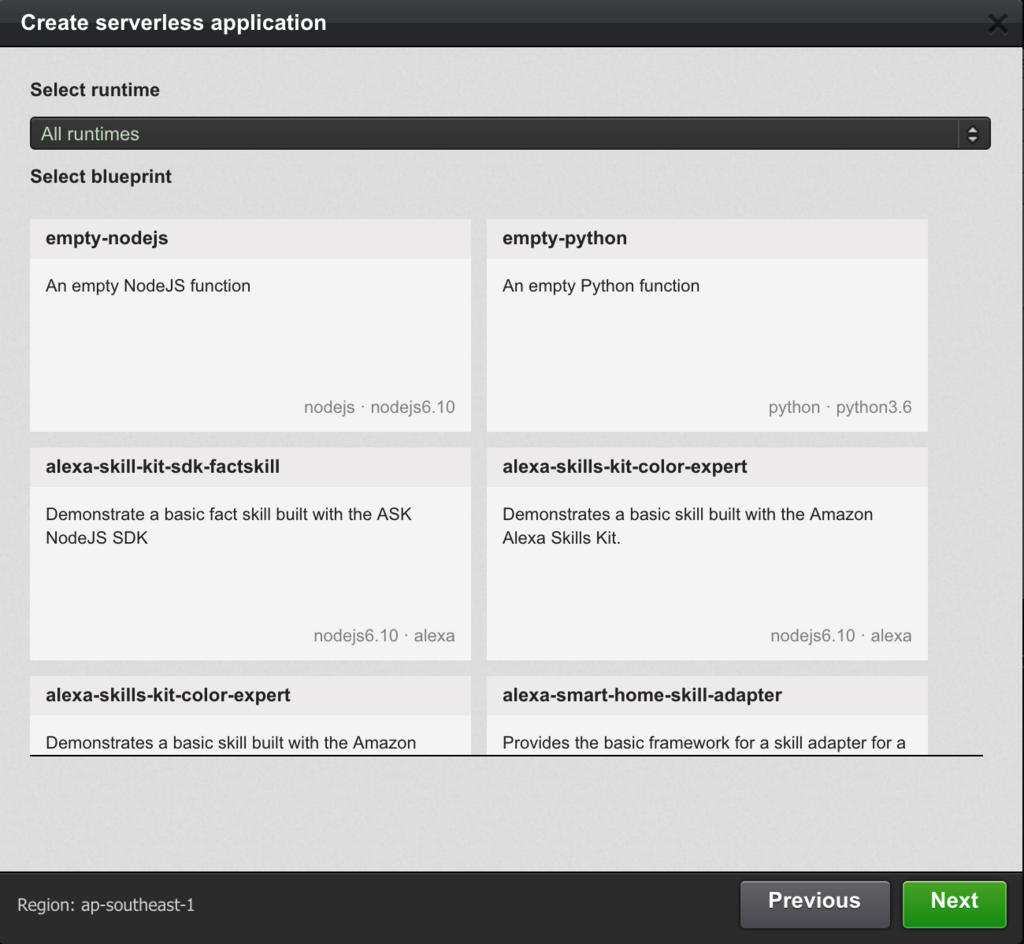
Task: Click the Select runtime label
Action: [x=95, y=90]
